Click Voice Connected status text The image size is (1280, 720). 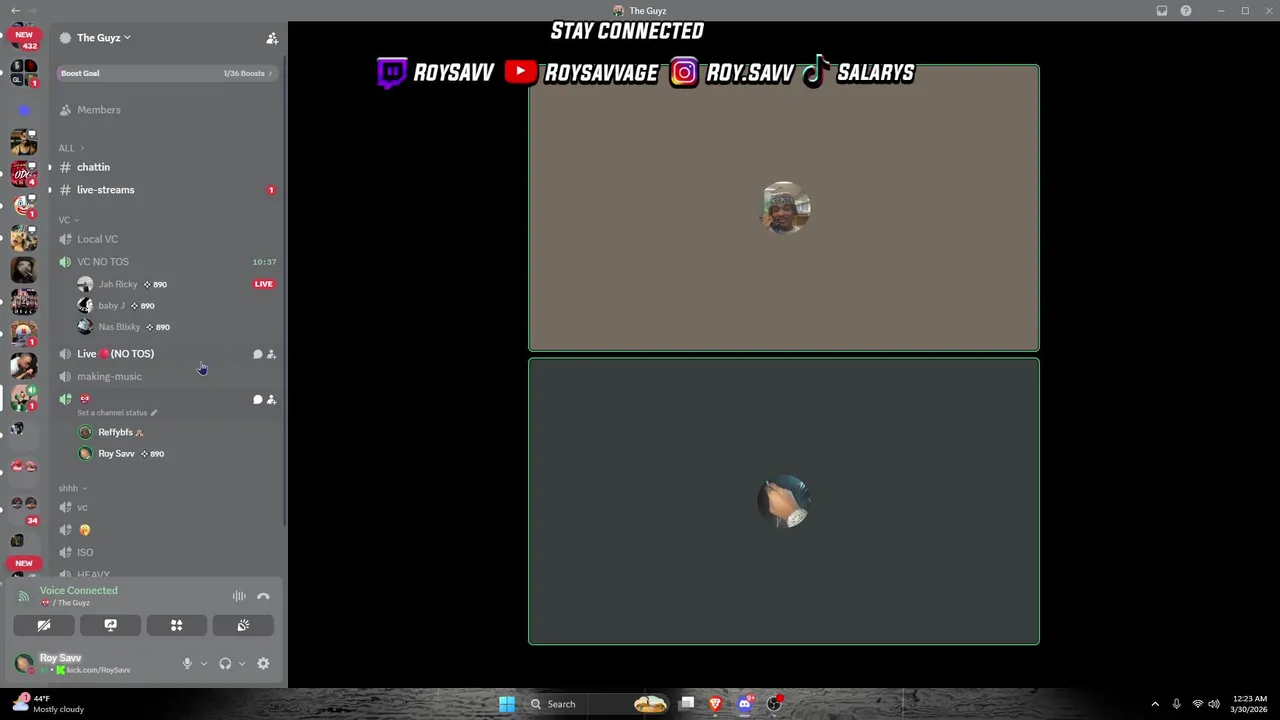point(78,591)
